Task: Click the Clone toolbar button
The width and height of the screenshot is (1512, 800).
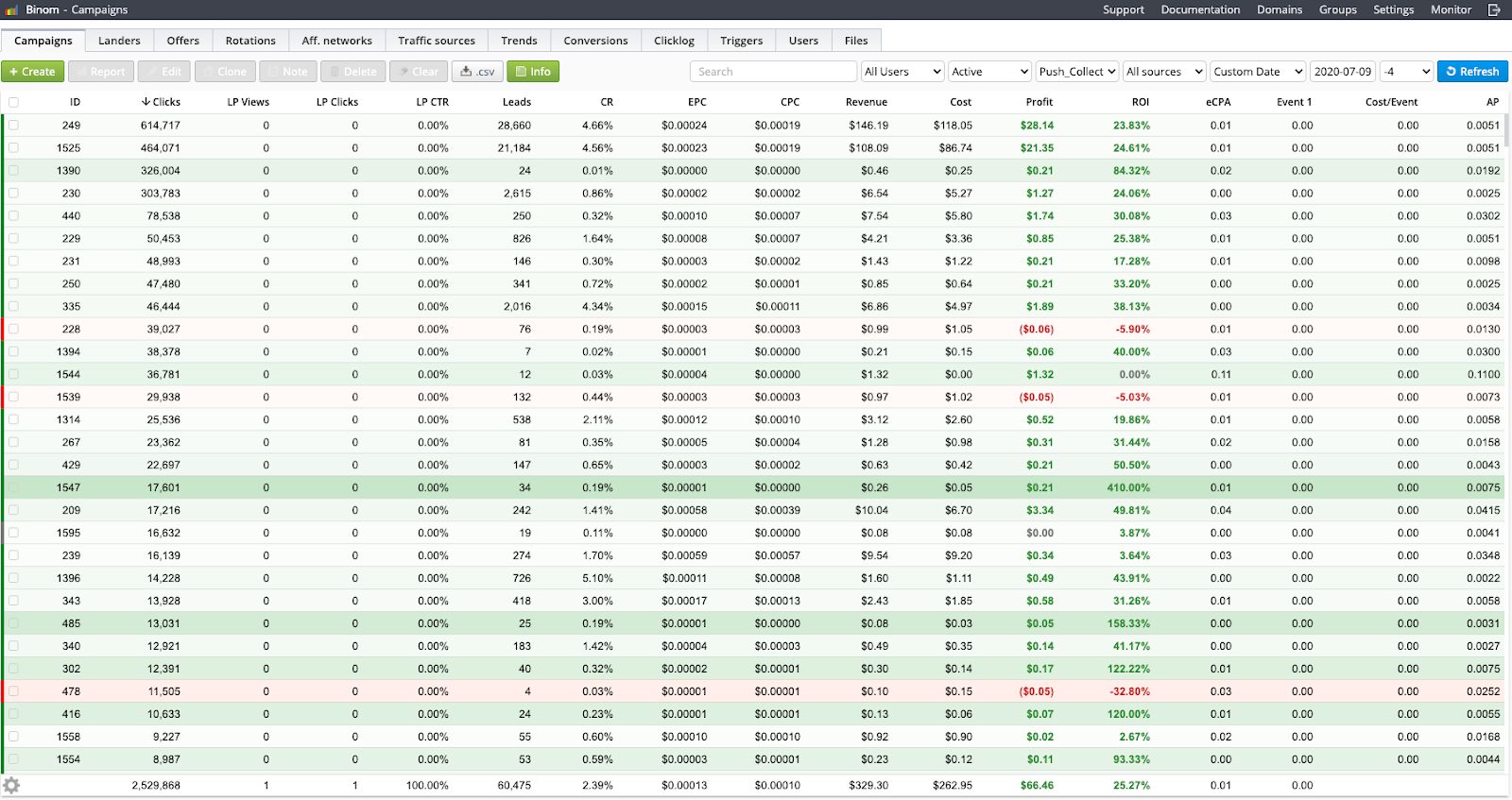Action: 225,72
